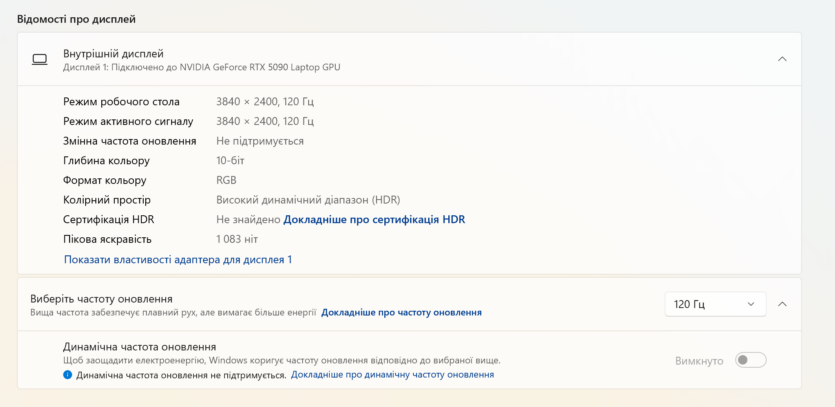
Task: Open Докладніше про динамічну частоту оновлення link
Action: 392,375
